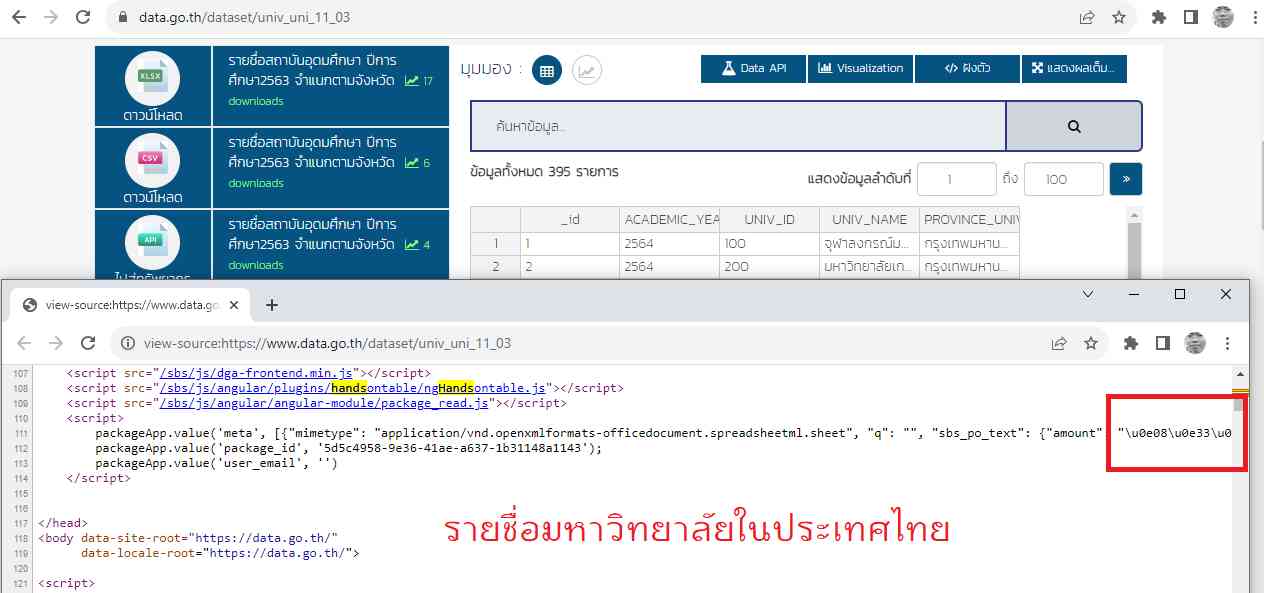Click the starting record number field

pyautogui.click(x=956, y=179)
